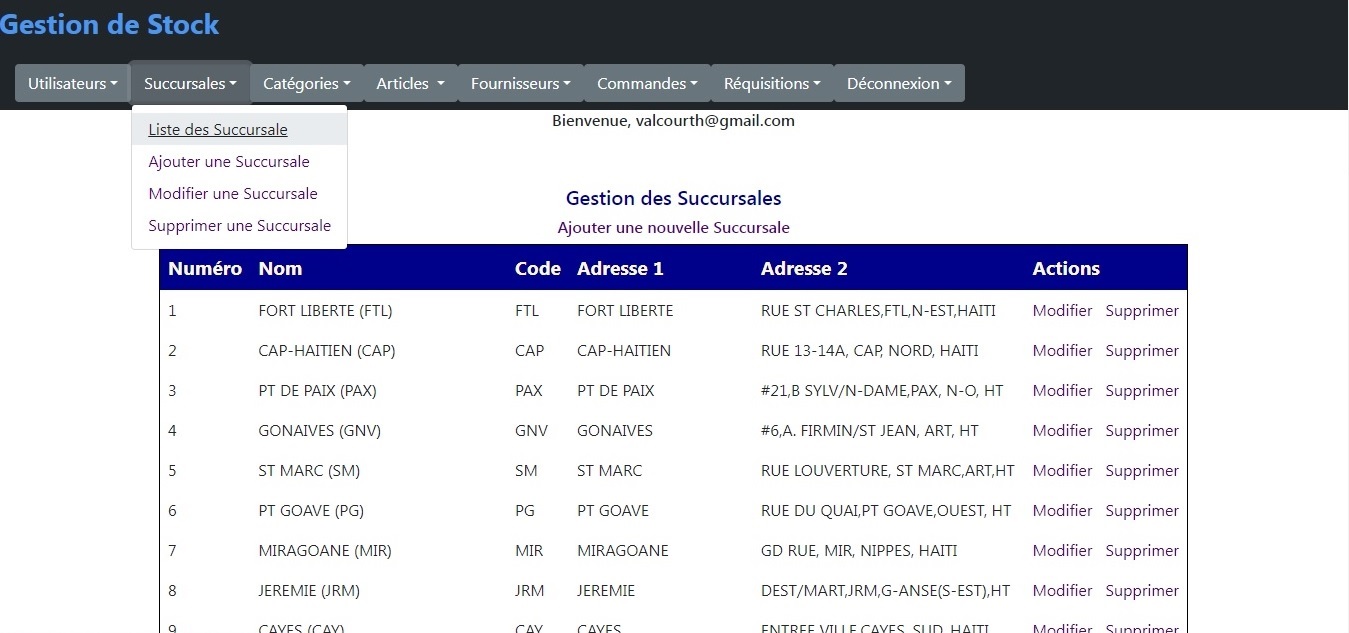1349x633 pixels.
Task: Select Modifier une Succursale menu entry
Action: [233, 194]
